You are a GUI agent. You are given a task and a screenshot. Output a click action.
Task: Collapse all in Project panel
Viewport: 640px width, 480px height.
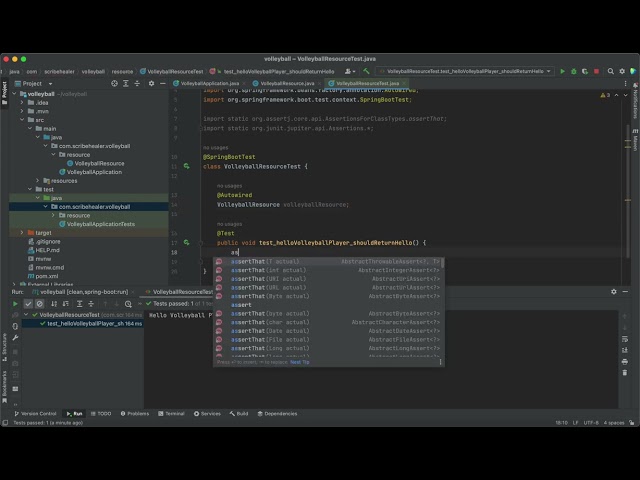click(x=137, y=83)
